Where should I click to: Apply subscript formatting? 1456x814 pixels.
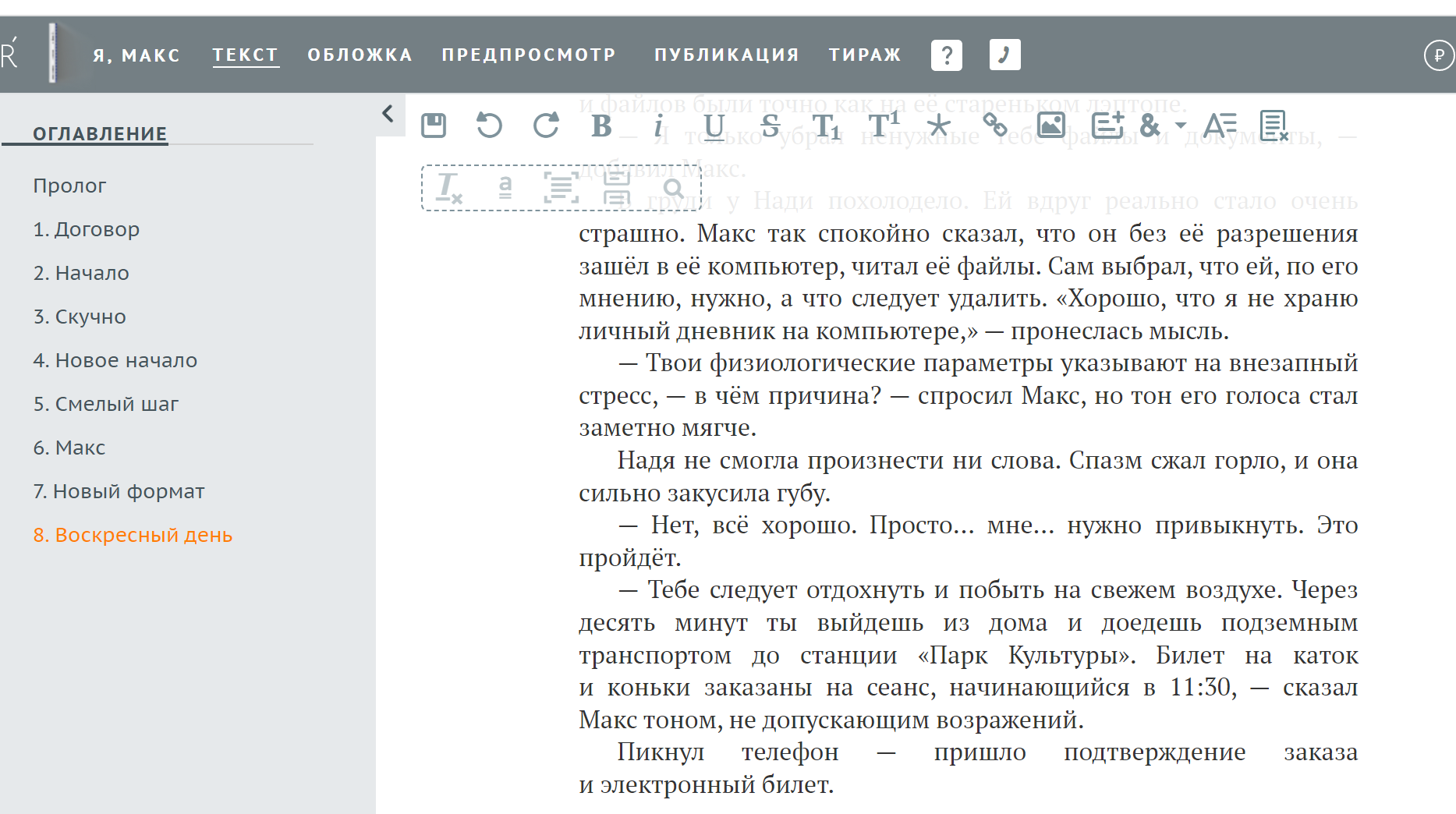[x=826, y=126]
